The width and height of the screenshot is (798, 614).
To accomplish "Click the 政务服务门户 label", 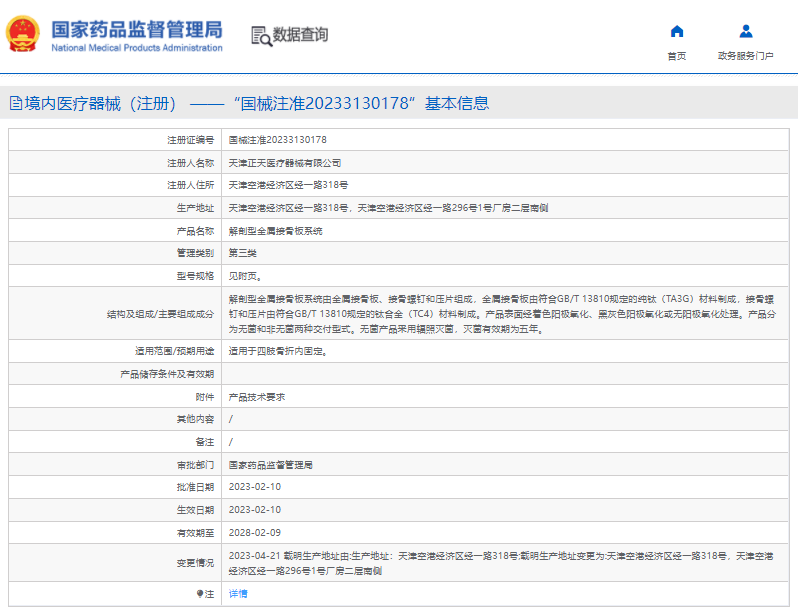I will (x=746, y=56).
